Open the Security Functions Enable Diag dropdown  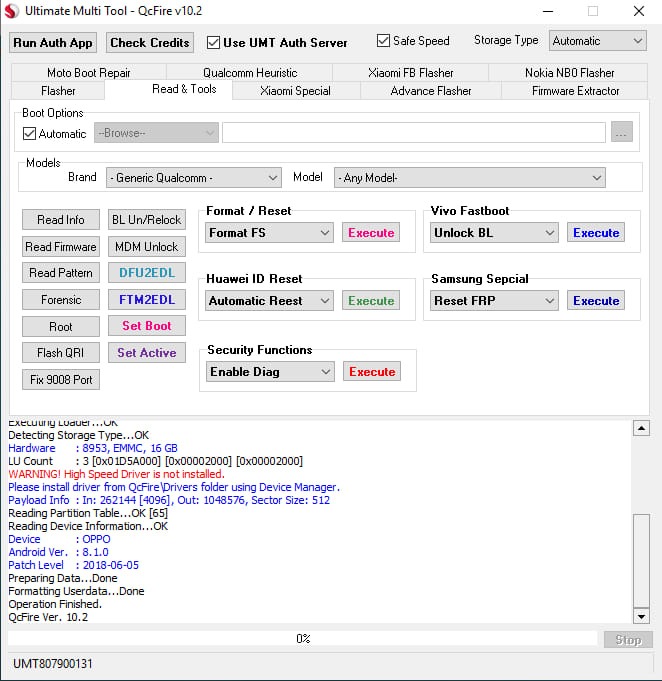coord(270,372)
